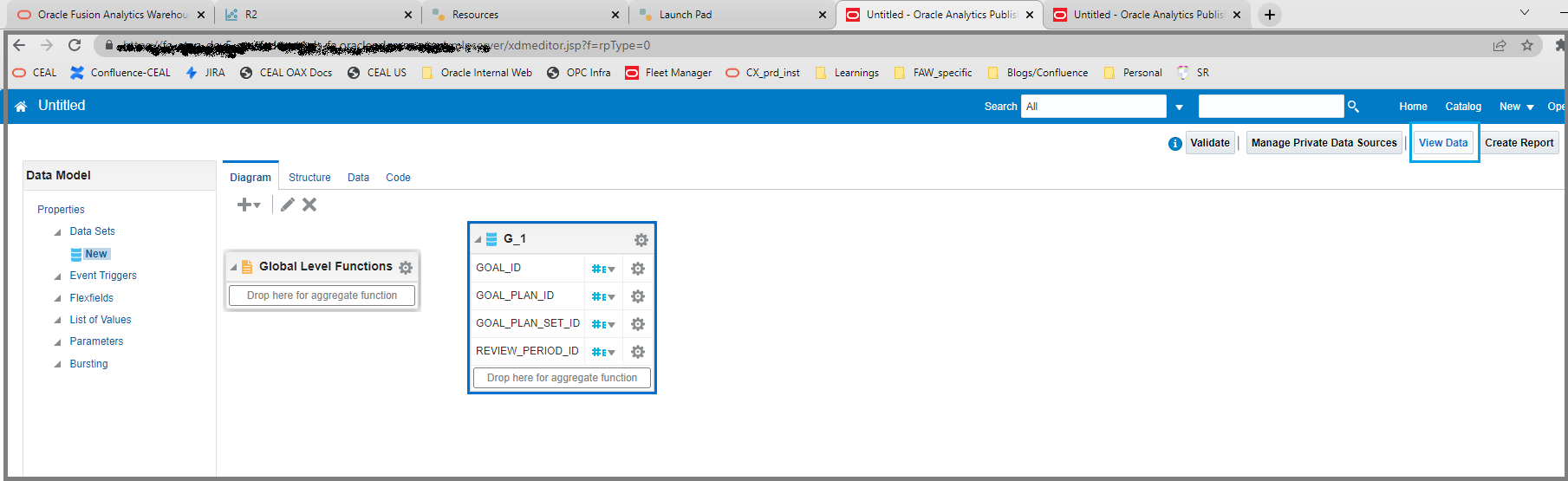Open gear settings for GOAL_PLAN_ID
Screen dimensions: 1568x481
(638, 296)
